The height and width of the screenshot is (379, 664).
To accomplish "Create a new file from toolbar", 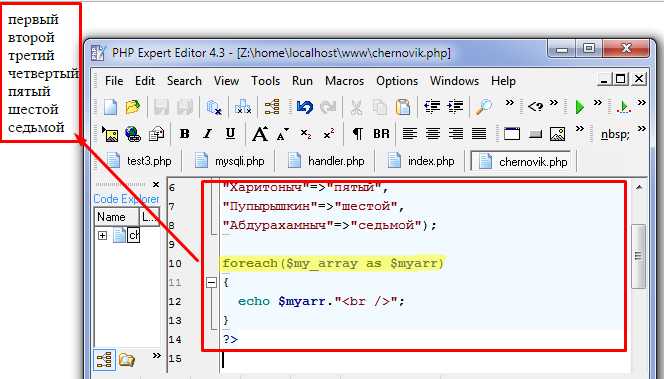I will click(x=111, y=107).
